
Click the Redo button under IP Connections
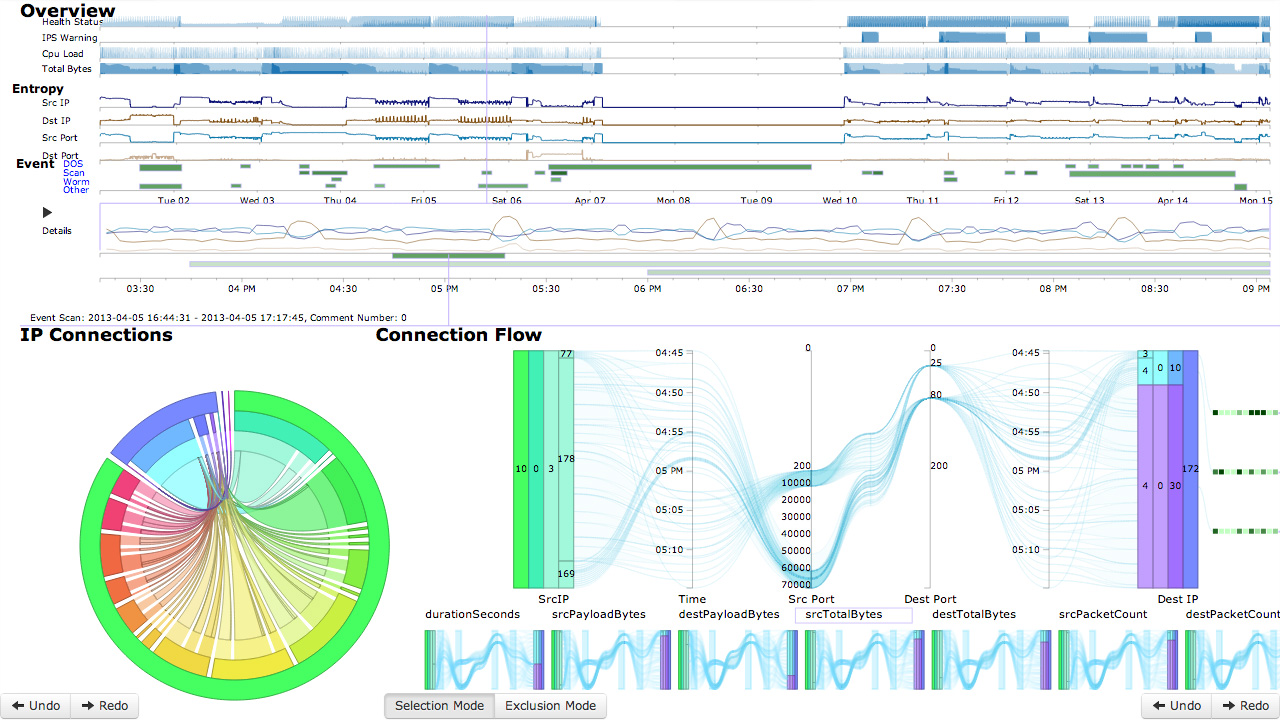pos(105,706)
